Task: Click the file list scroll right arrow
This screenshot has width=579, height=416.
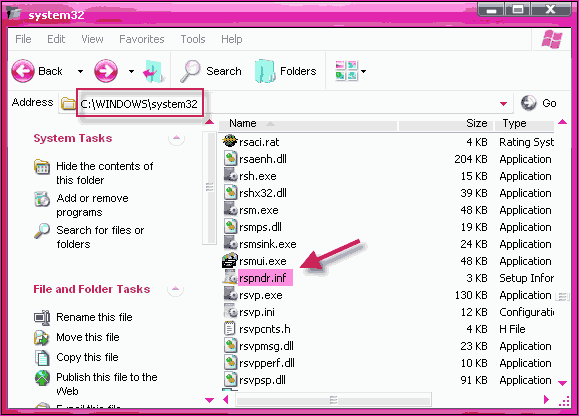Action: (546, 399)
